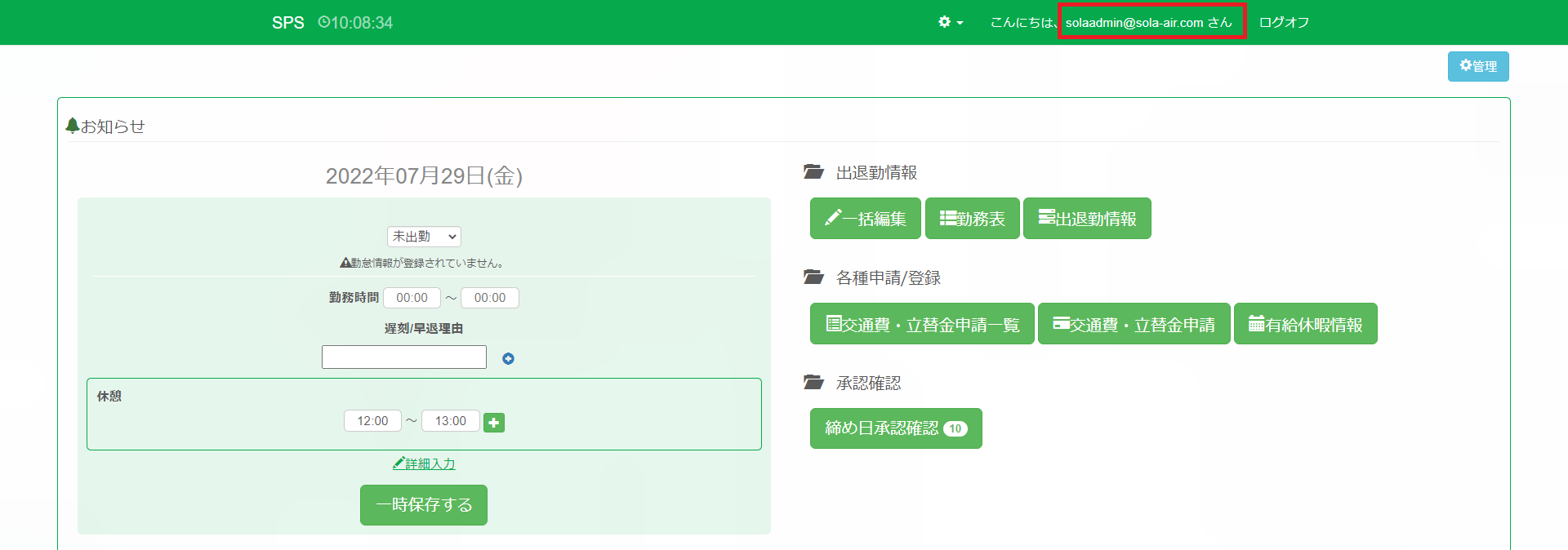
Task: Open the gear settings dropdown in header
Action: pyautogui.click(x=950, y=22)
